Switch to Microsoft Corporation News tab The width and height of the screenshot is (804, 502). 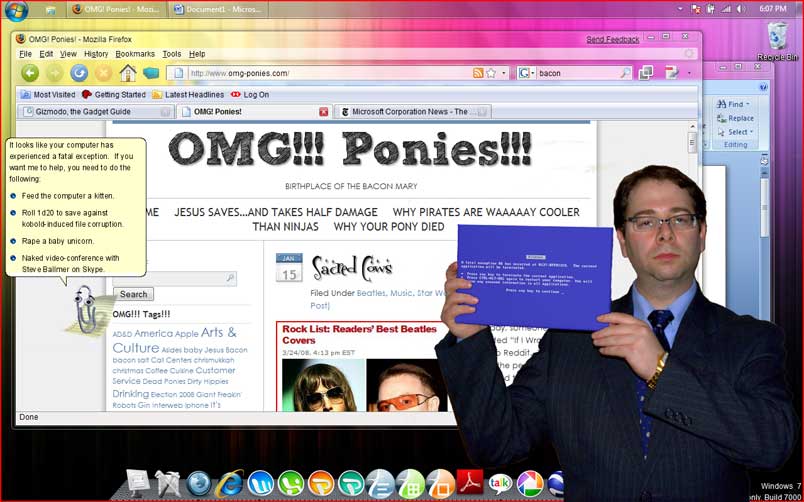click(x=413, y=111)
